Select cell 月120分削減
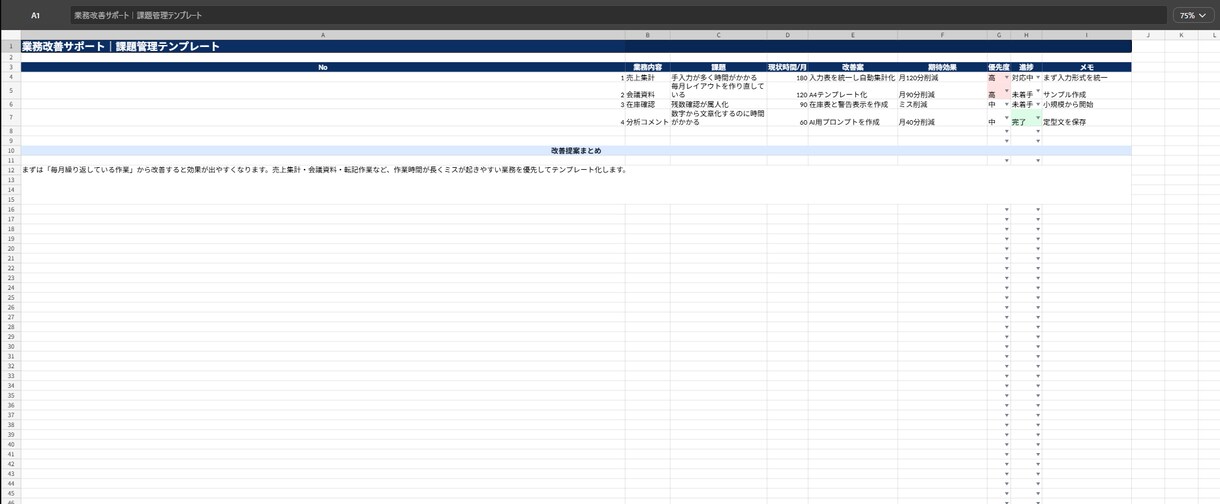The width and height of the screenshot is (1220, 504). (x=942, y=77)
